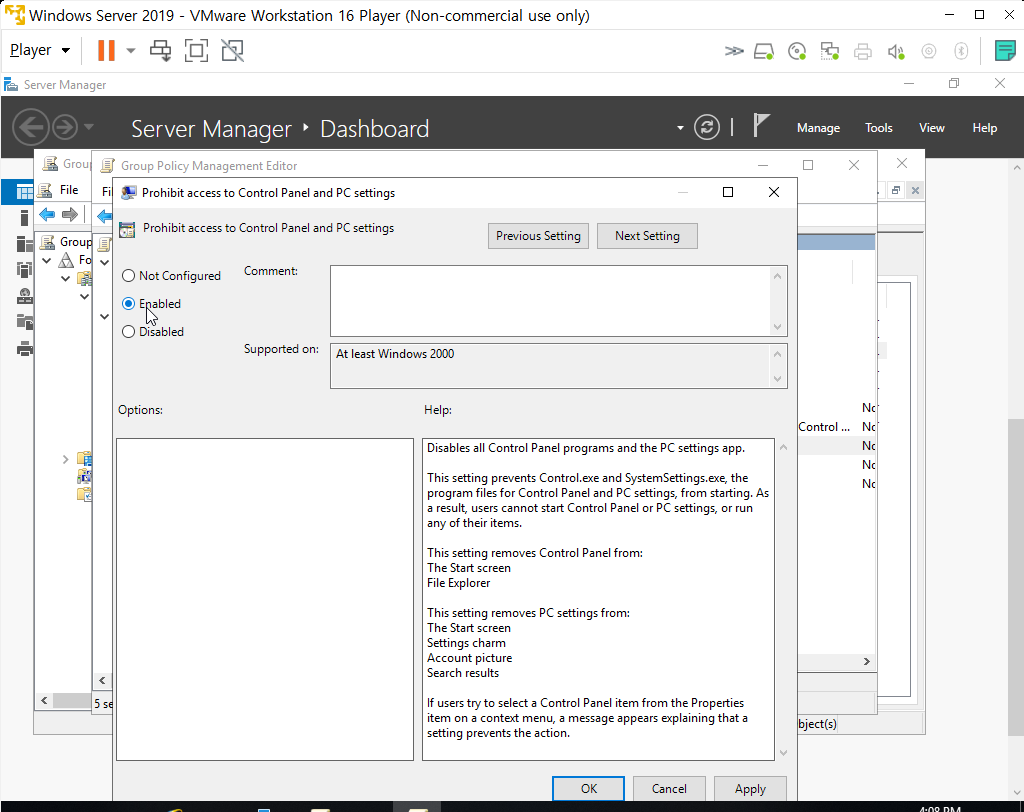Open the File menu in Group Policy Management

[69, 189]
